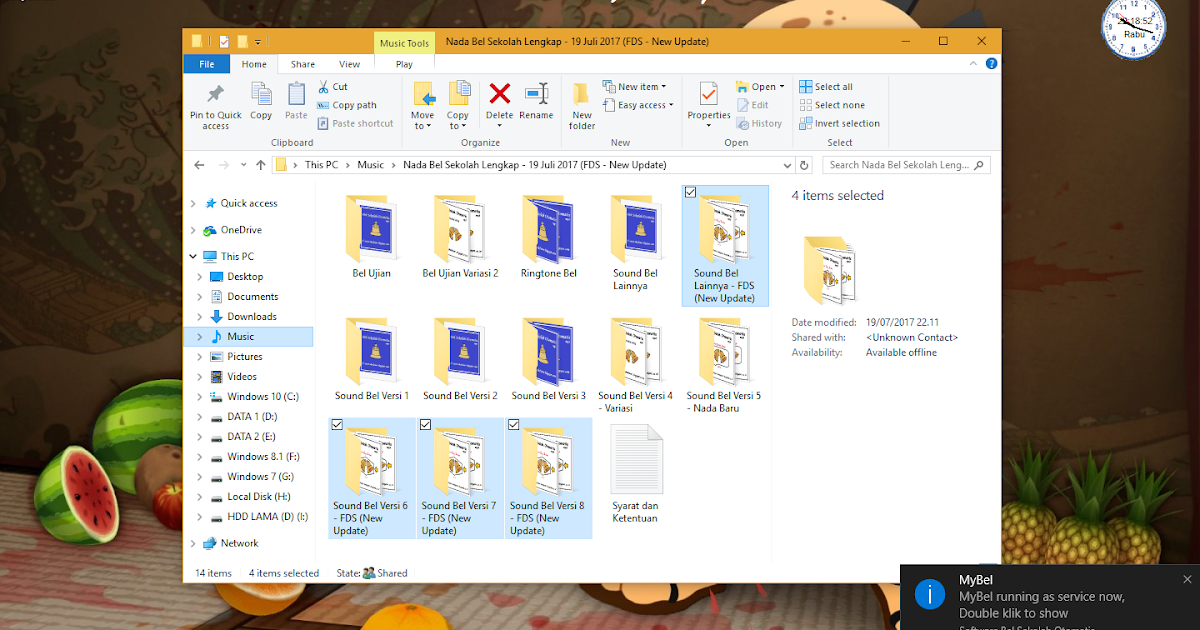Click History in the Open group
This screenshot has width=1200, height=630.
pyautogui.click(x=759, y=124)
